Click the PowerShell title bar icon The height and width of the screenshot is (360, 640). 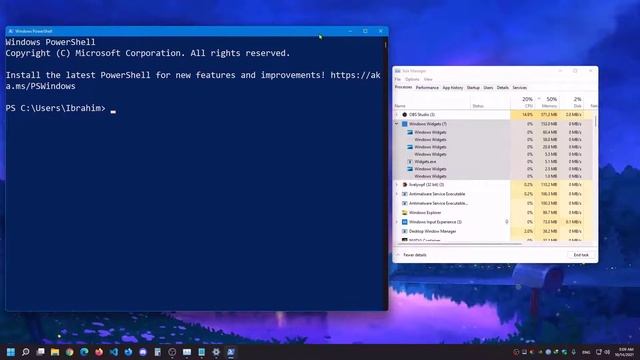coord(11,31)
